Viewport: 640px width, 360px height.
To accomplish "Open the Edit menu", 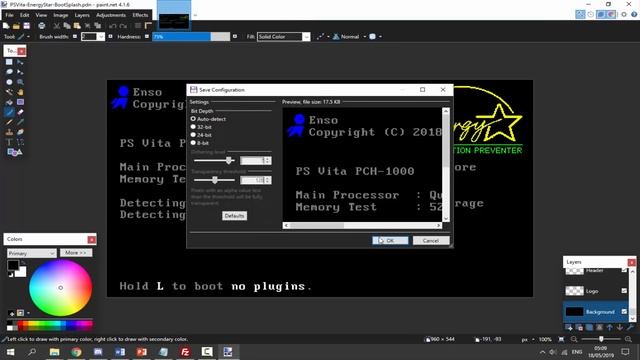I will (24, 15).
